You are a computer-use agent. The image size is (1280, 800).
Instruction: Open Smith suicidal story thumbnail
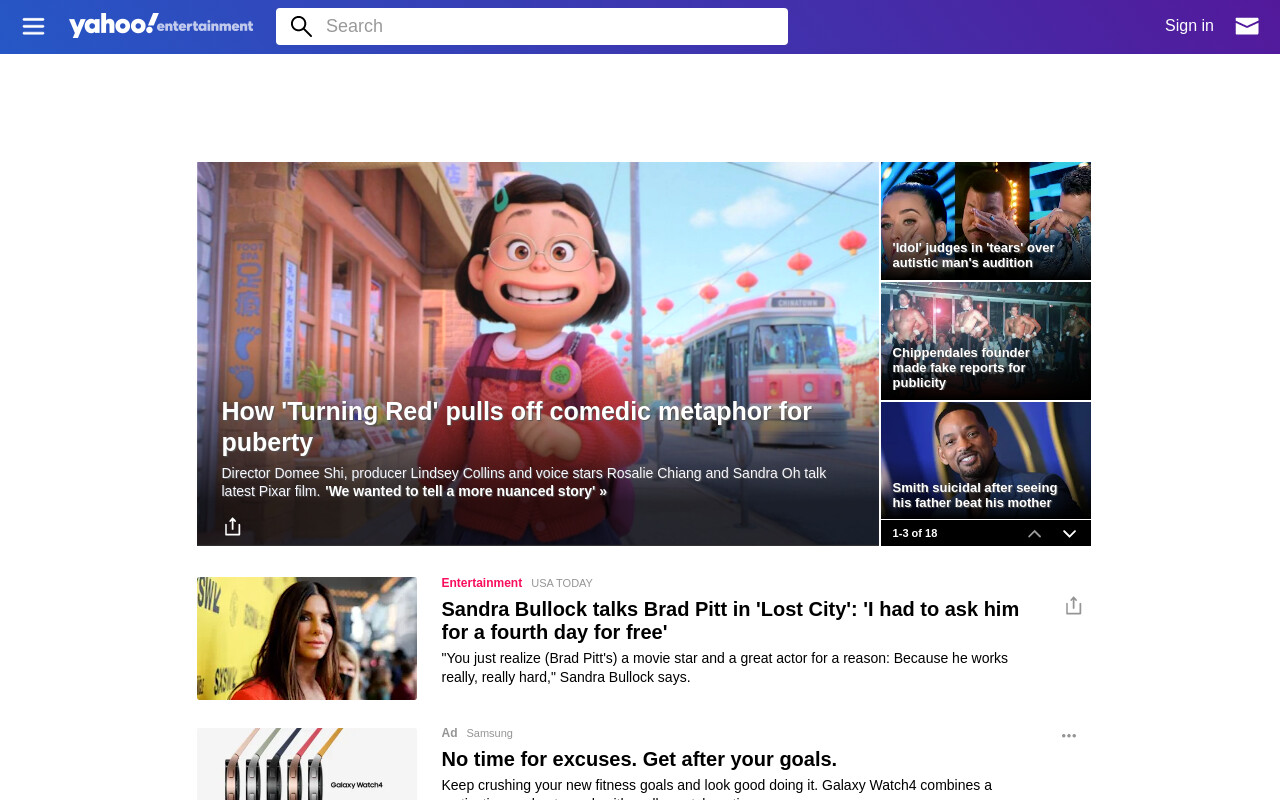point(985,460)
